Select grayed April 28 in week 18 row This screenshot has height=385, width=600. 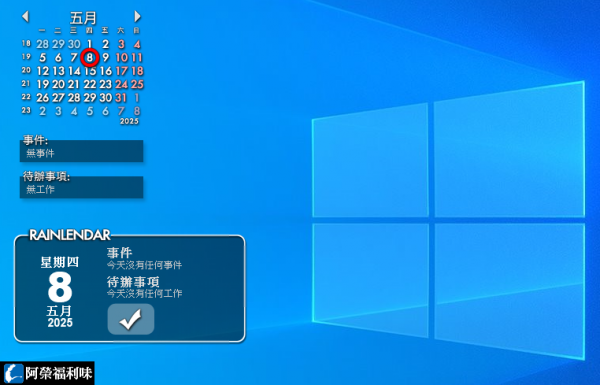(42, 44)
